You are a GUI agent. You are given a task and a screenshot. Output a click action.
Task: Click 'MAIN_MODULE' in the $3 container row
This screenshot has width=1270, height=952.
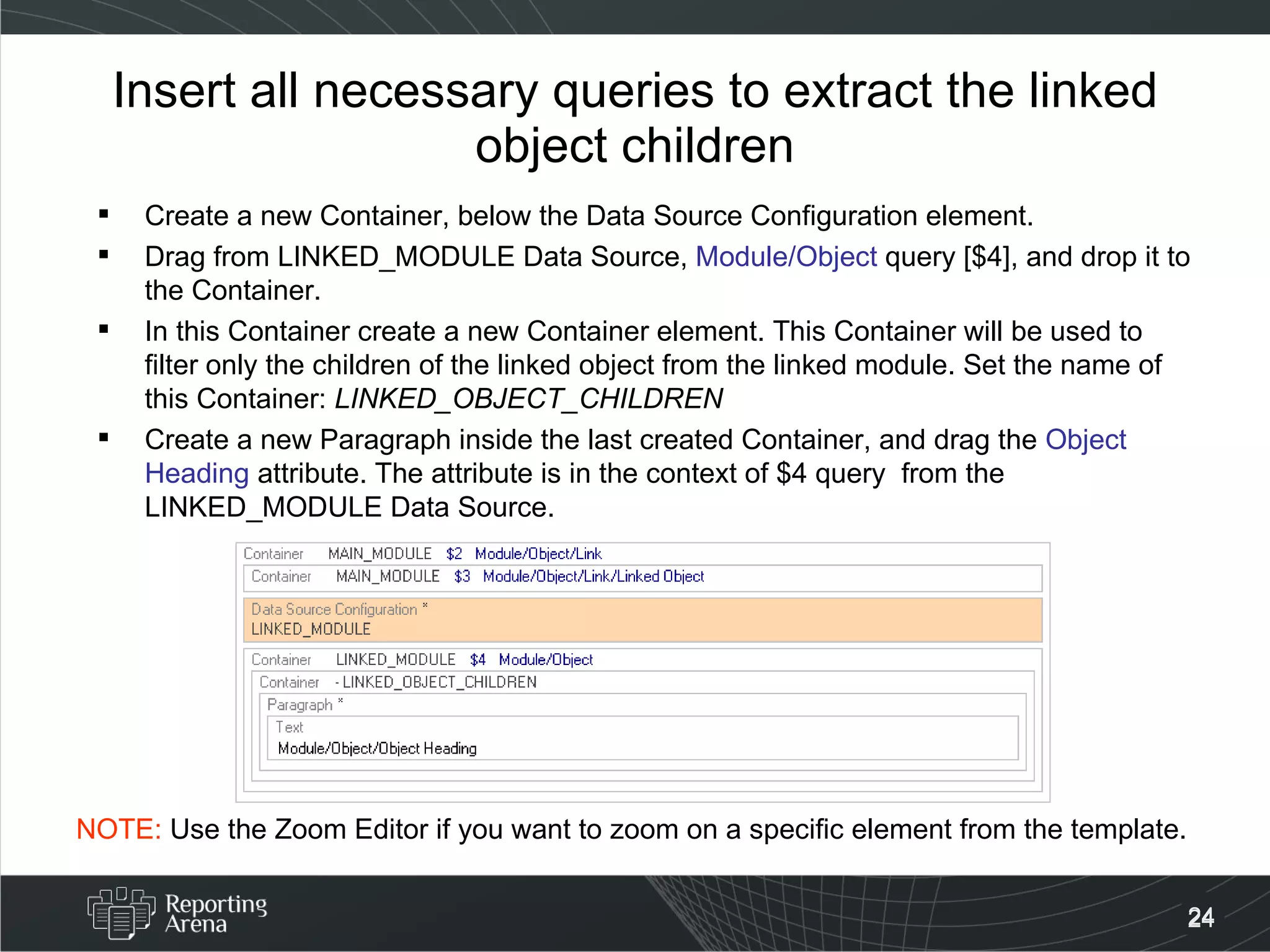tap(388, 577)
